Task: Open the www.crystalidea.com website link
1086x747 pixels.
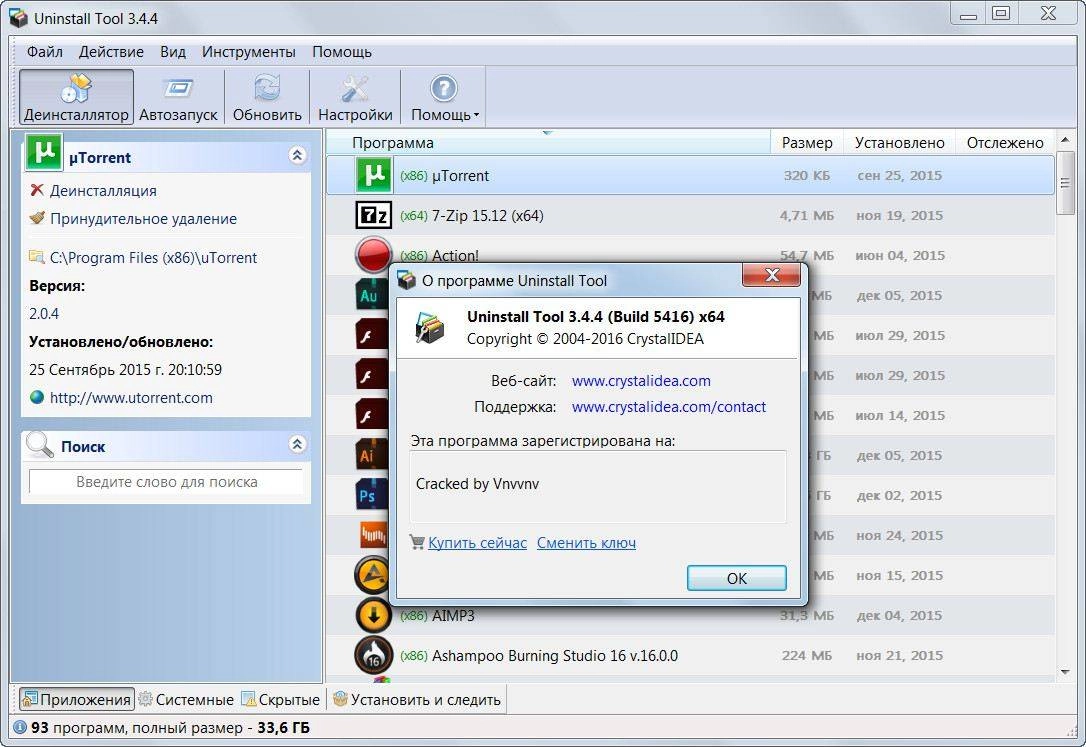Action: (x=641, y=381)
